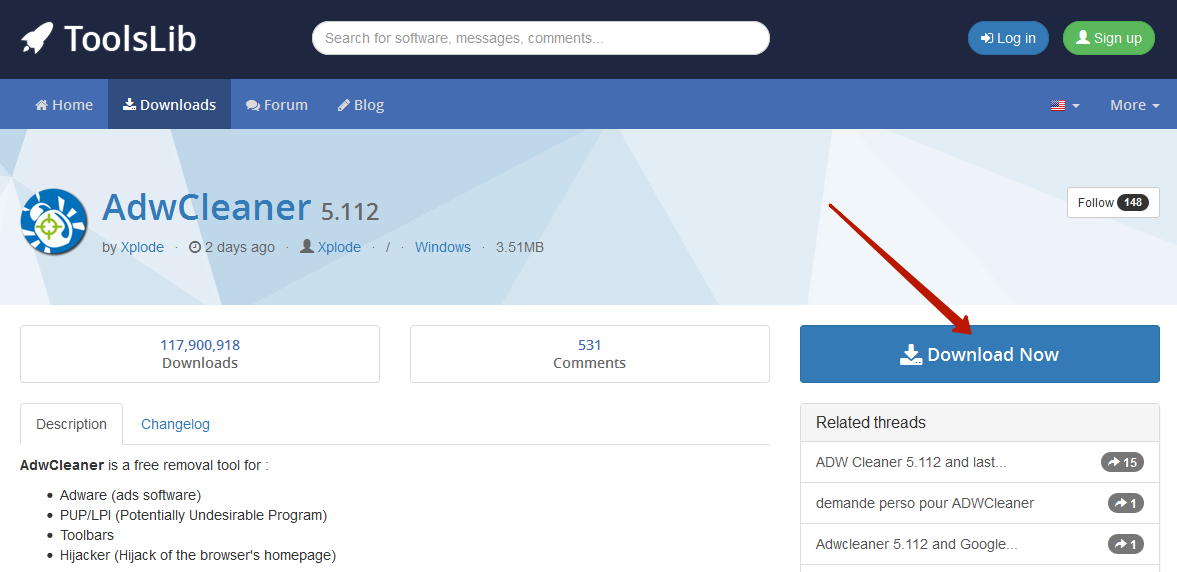Click the 'Hijacker' list item text
The image size is (1177, 572).
pyautogui.click(x=198, y=556)
